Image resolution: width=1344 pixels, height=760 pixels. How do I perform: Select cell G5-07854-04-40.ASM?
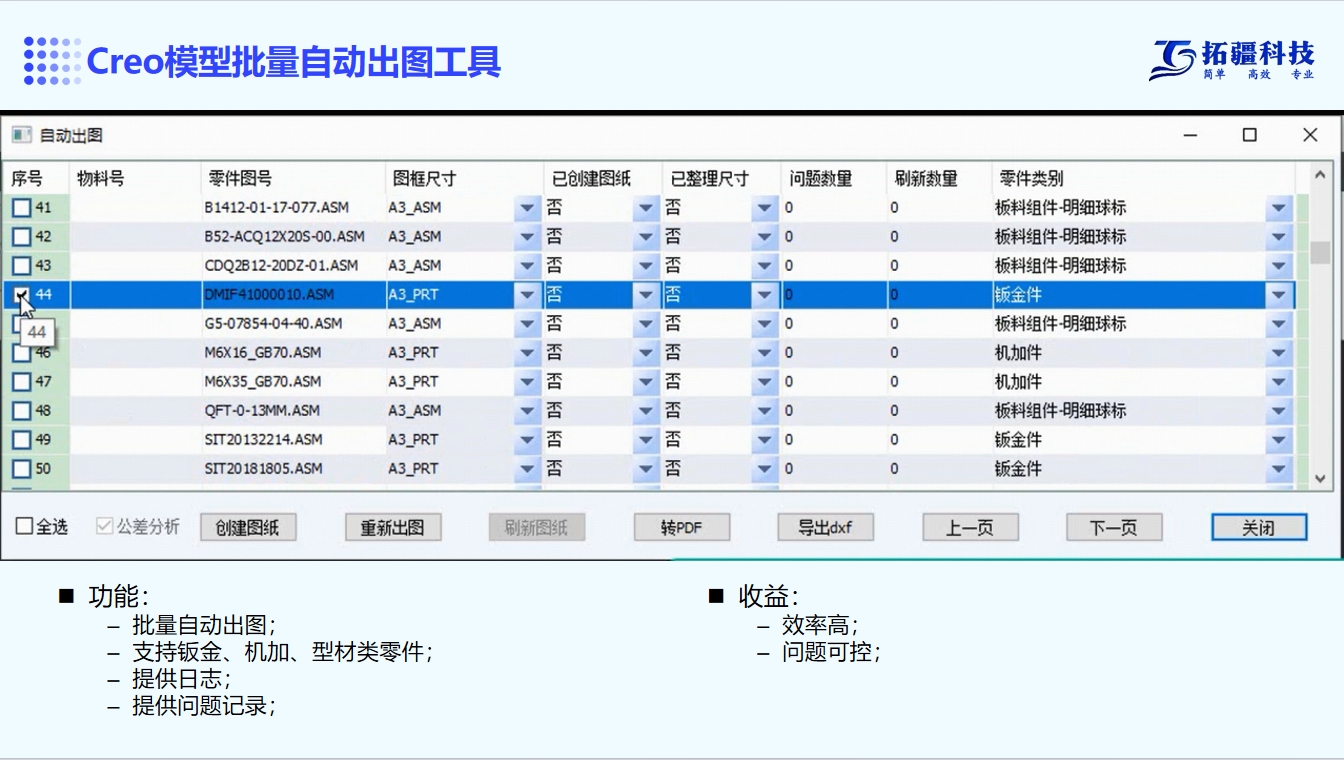click(x=294, y=324)
